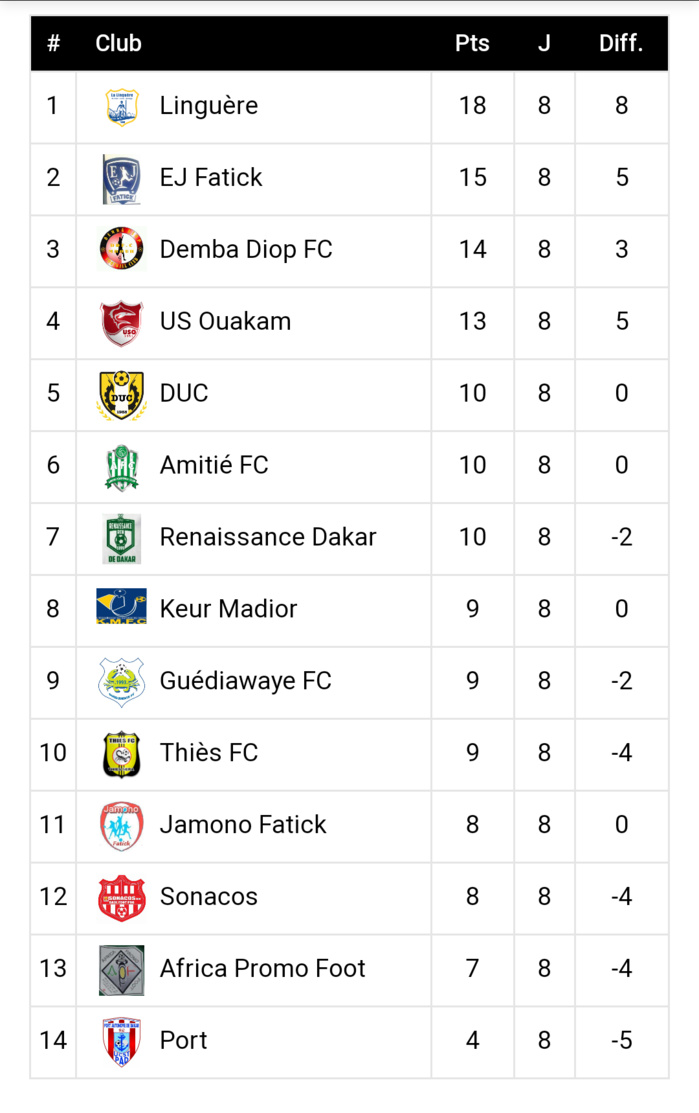Image resolution: width=699 pixels, height=1113 pixels.
Task: Click the EJ Fatick club crest
Action: pyautogui.click(x=122, y=178)
